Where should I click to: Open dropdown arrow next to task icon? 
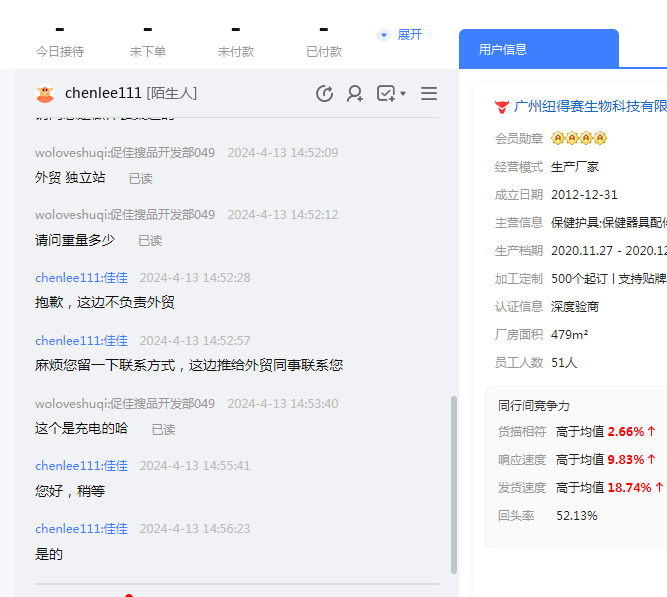403,94
